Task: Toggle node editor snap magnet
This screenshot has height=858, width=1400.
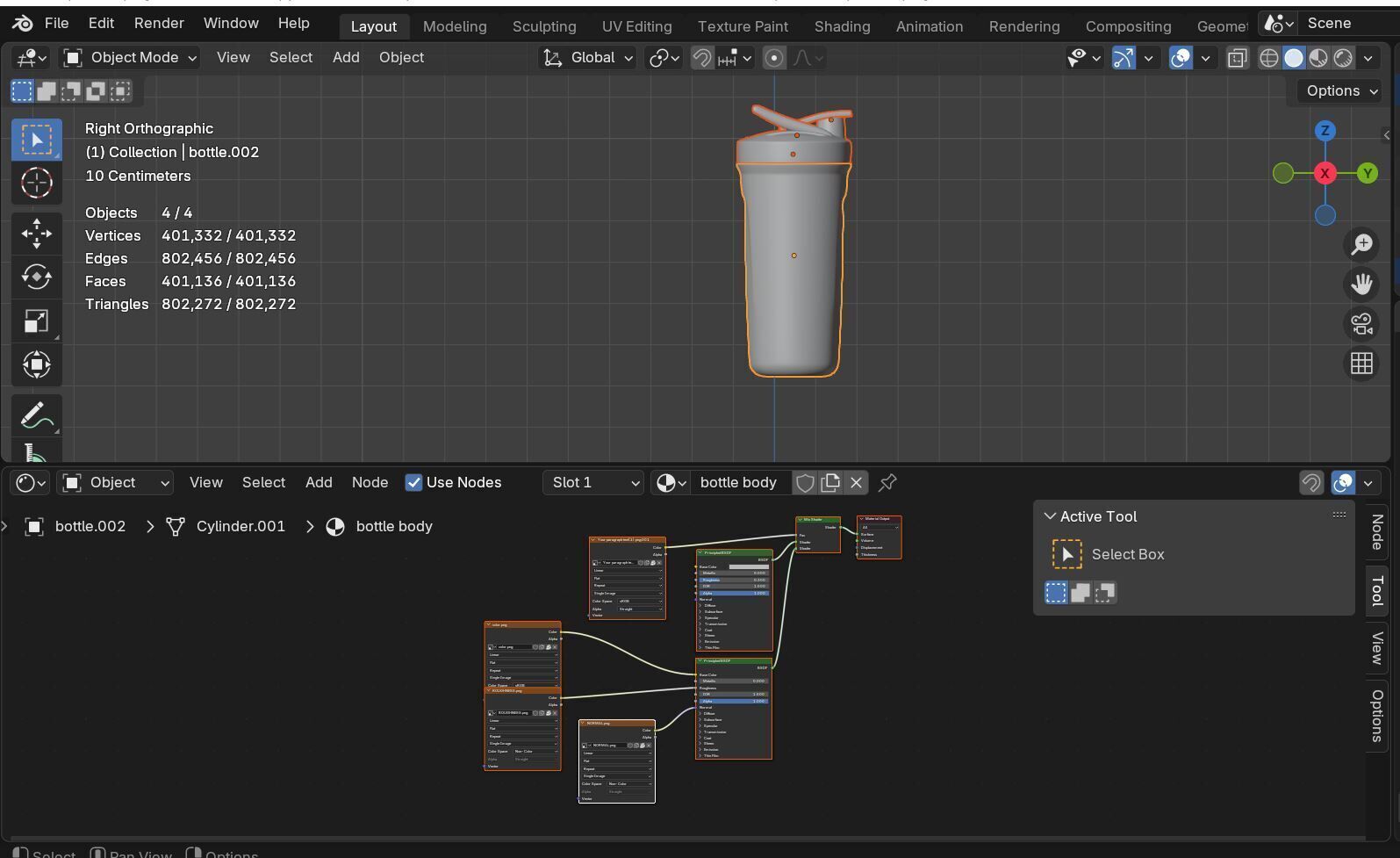Action: [1311, 482]
